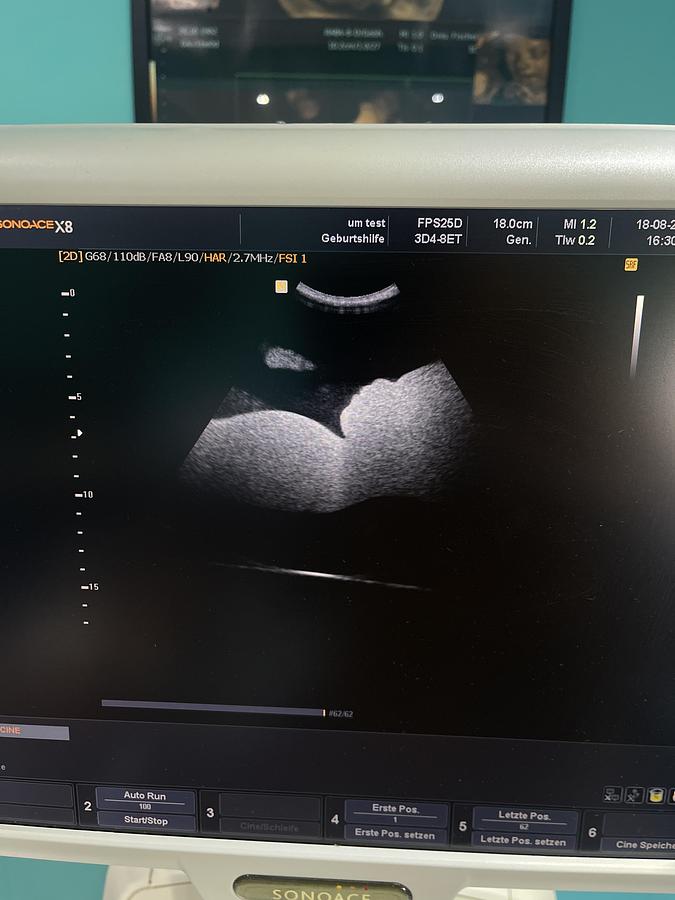The image size is (675, 900).
Task: Click Erste Pos. setzen button
Action: 395,833
